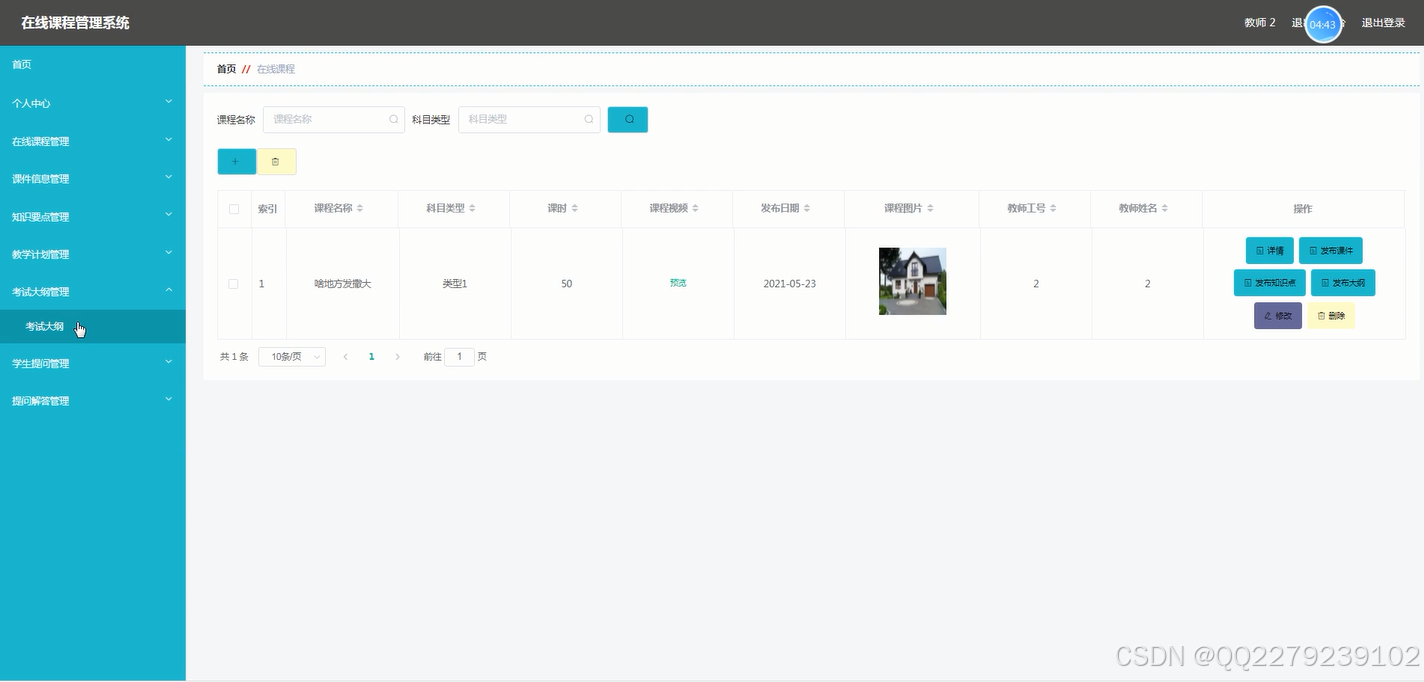This screenshot has width=1424, height=682.
Task: Click the next page arrow in pagination
Action: point(397,356)
